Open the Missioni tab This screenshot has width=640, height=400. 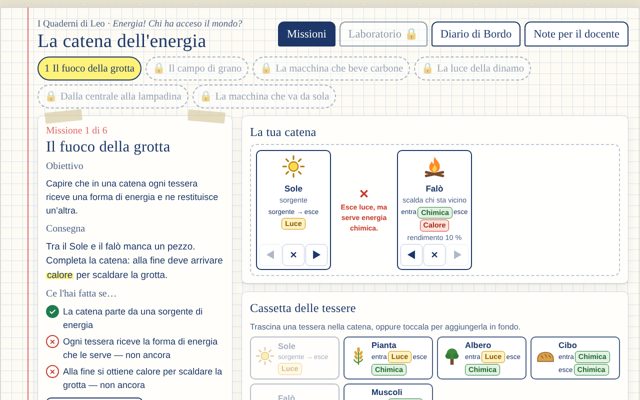coord(307,34)
